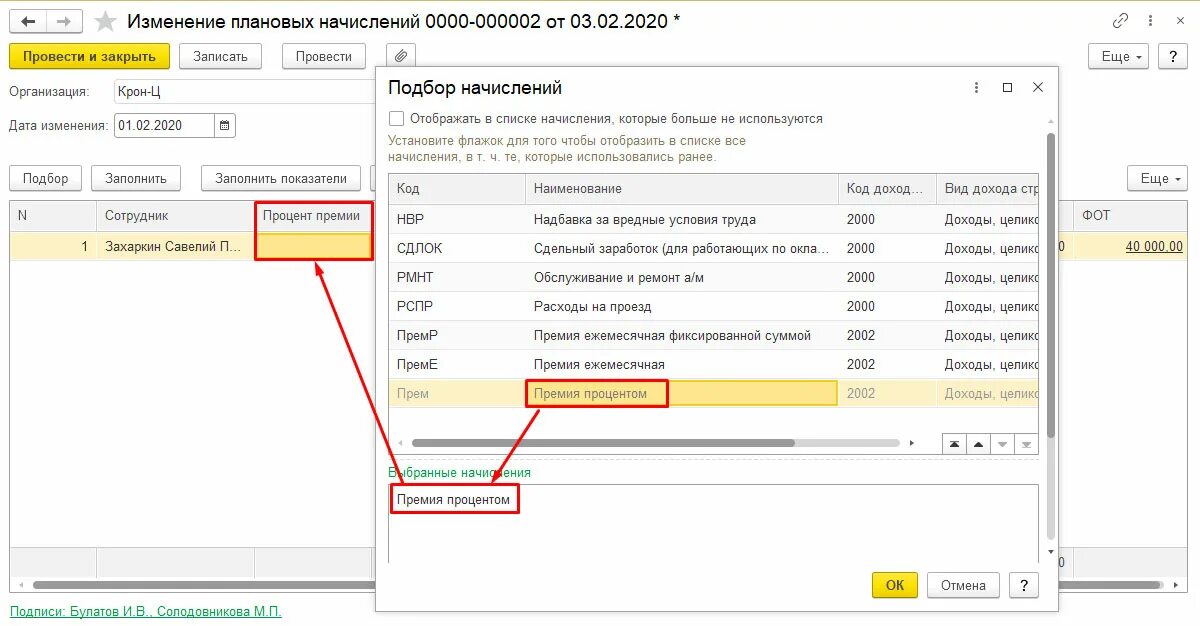Click the main table horizontal scrollbar
The height and width of the screenshot is (626, 1200).
[x=600, y=585]
